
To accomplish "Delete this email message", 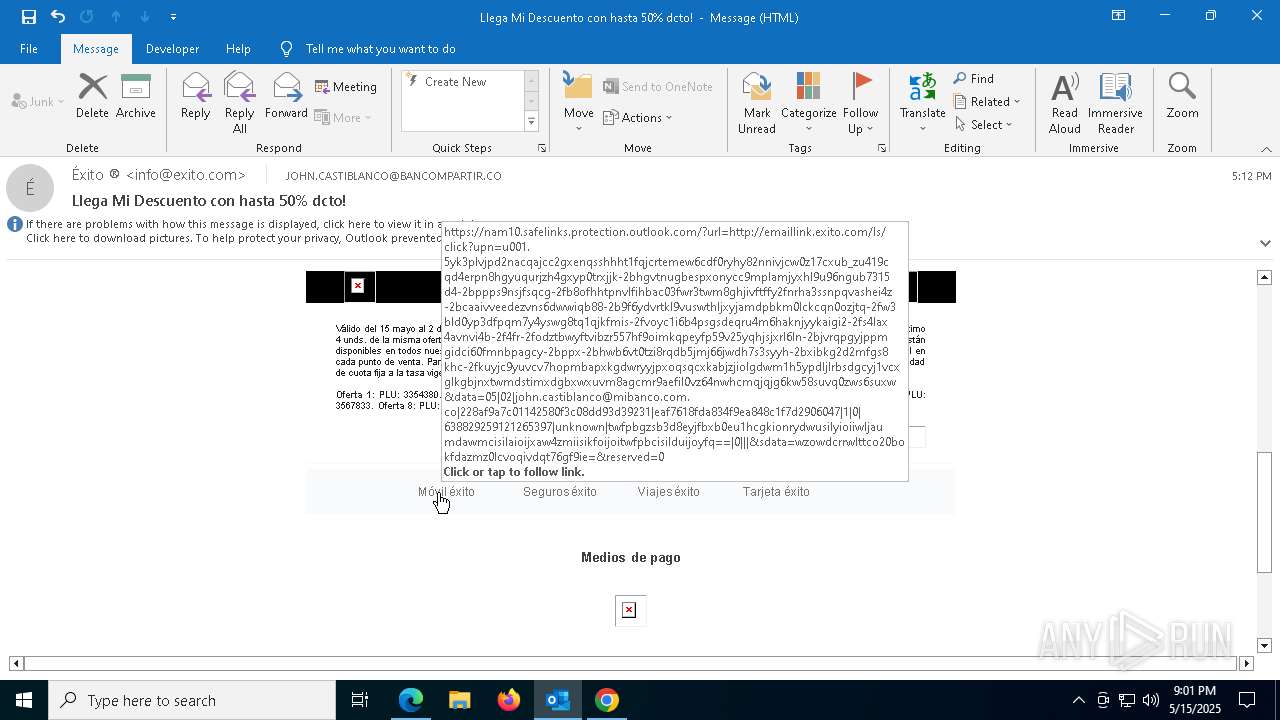I will (92, 96).
